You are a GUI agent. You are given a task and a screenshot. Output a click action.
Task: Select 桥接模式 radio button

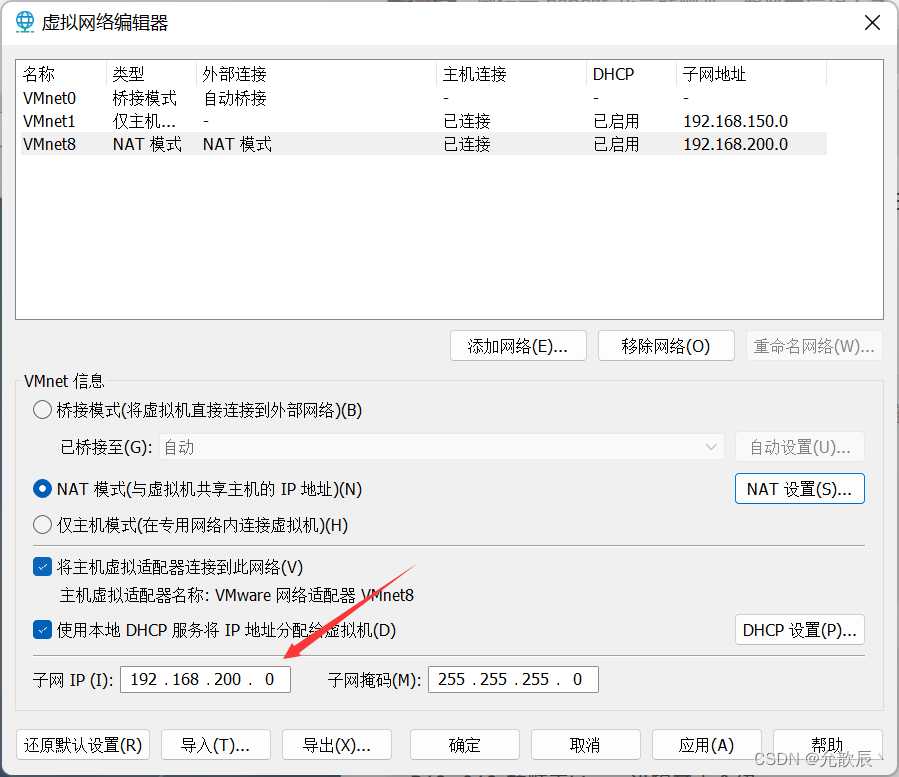coord(42,410)
